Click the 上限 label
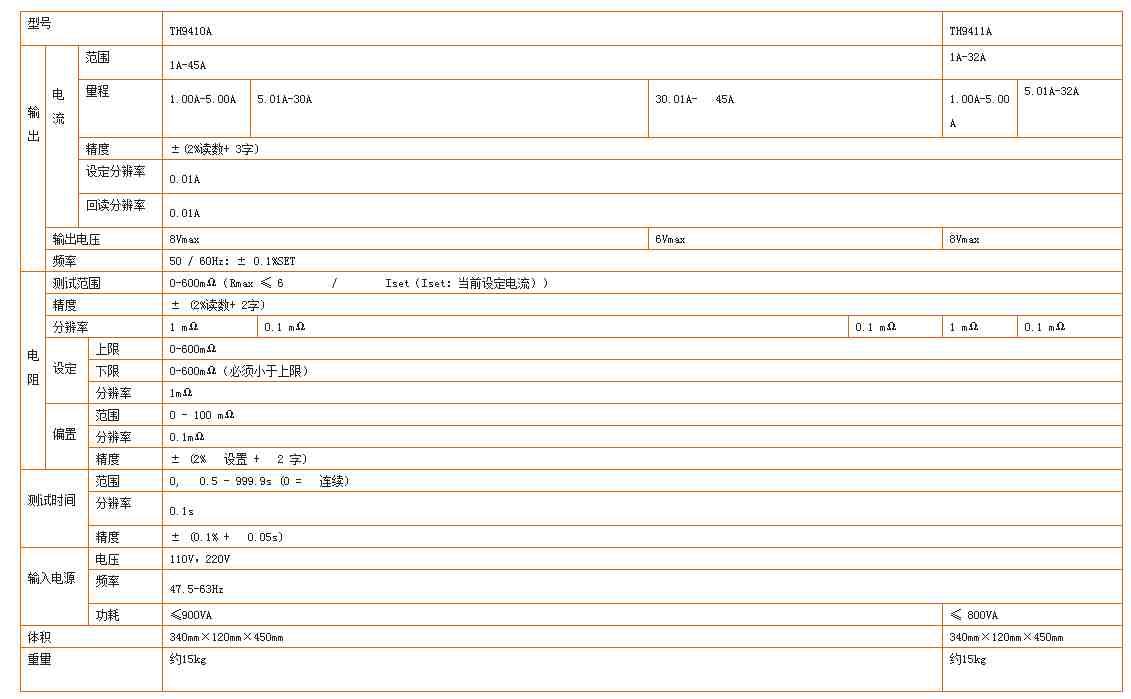This screenshot has width=1131, height=699. click(x=107, y=349)
